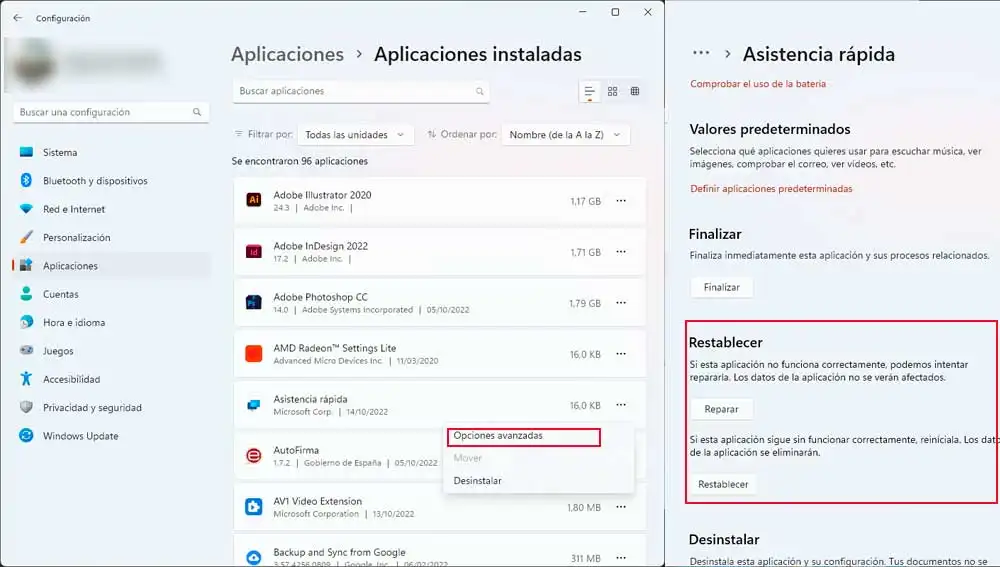
Task: Open more options for Asistencia rápida
Action: click(621, 405)
